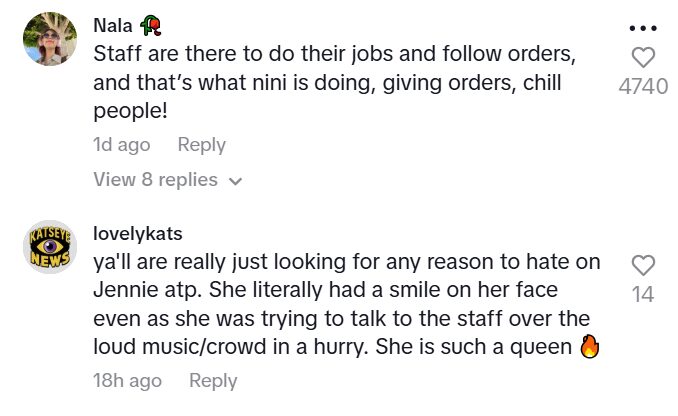Viewport: 678px width, 416px height.
Task: Open Nala's profile picture
Action: [x=48, y=40]
